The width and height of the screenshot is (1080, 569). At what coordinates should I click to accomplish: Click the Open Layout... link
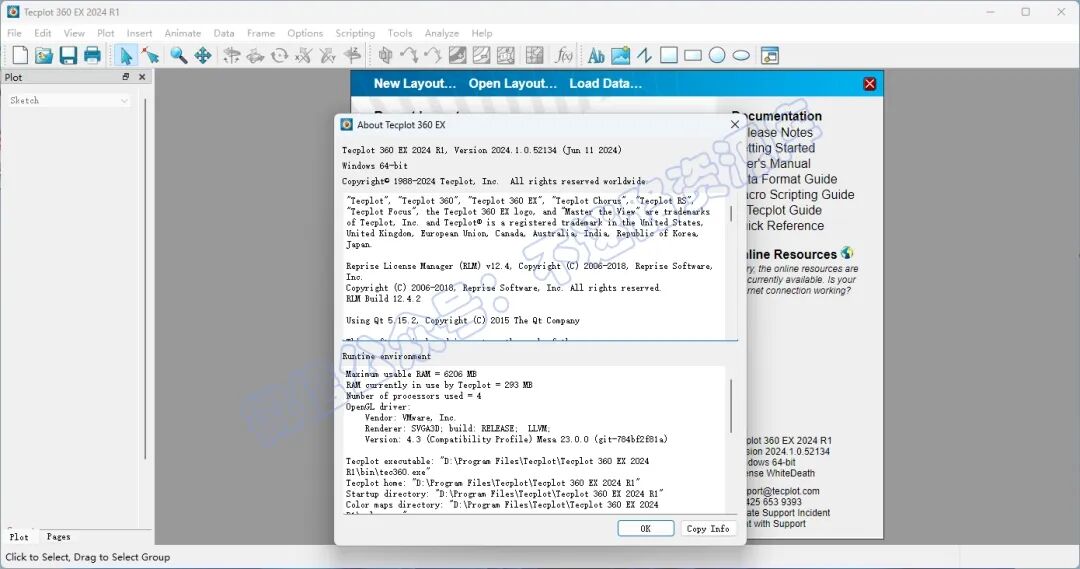(512, 83)
